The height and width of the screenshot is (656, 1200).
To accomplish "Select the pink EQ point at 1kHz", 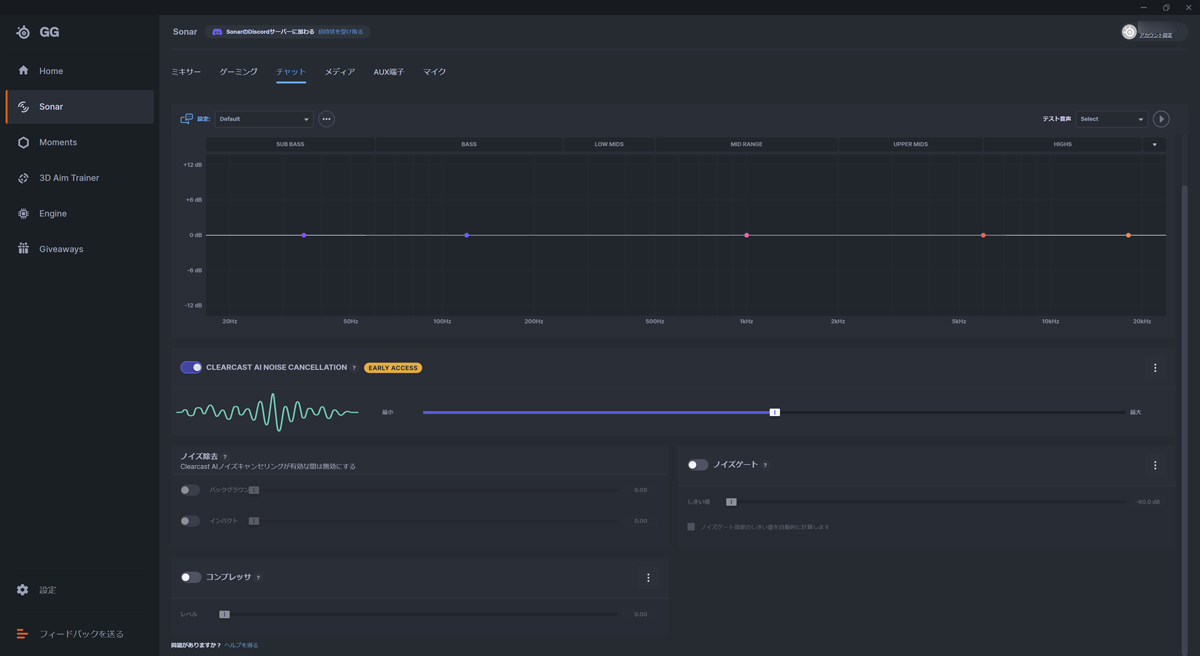I will coord(747,235).
